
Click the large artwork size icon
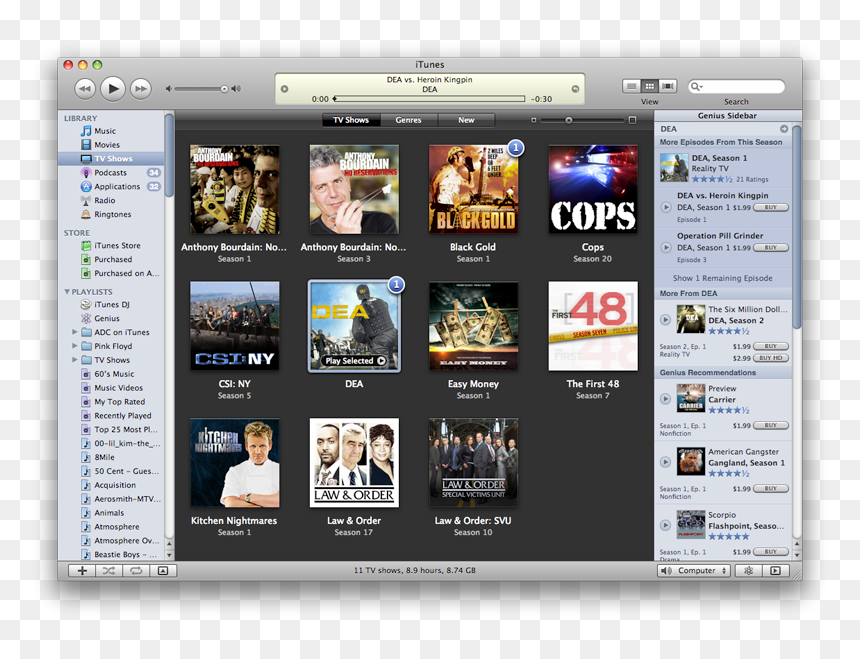point(632,120)
